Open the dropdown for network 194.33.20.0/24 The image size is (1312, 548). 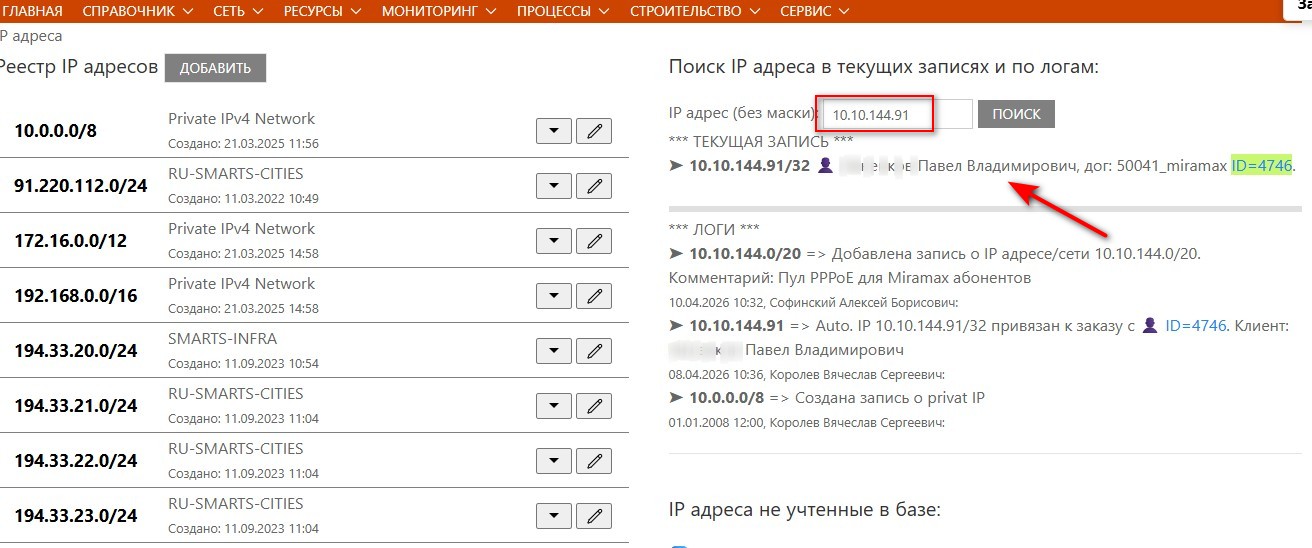pos(554,351)
